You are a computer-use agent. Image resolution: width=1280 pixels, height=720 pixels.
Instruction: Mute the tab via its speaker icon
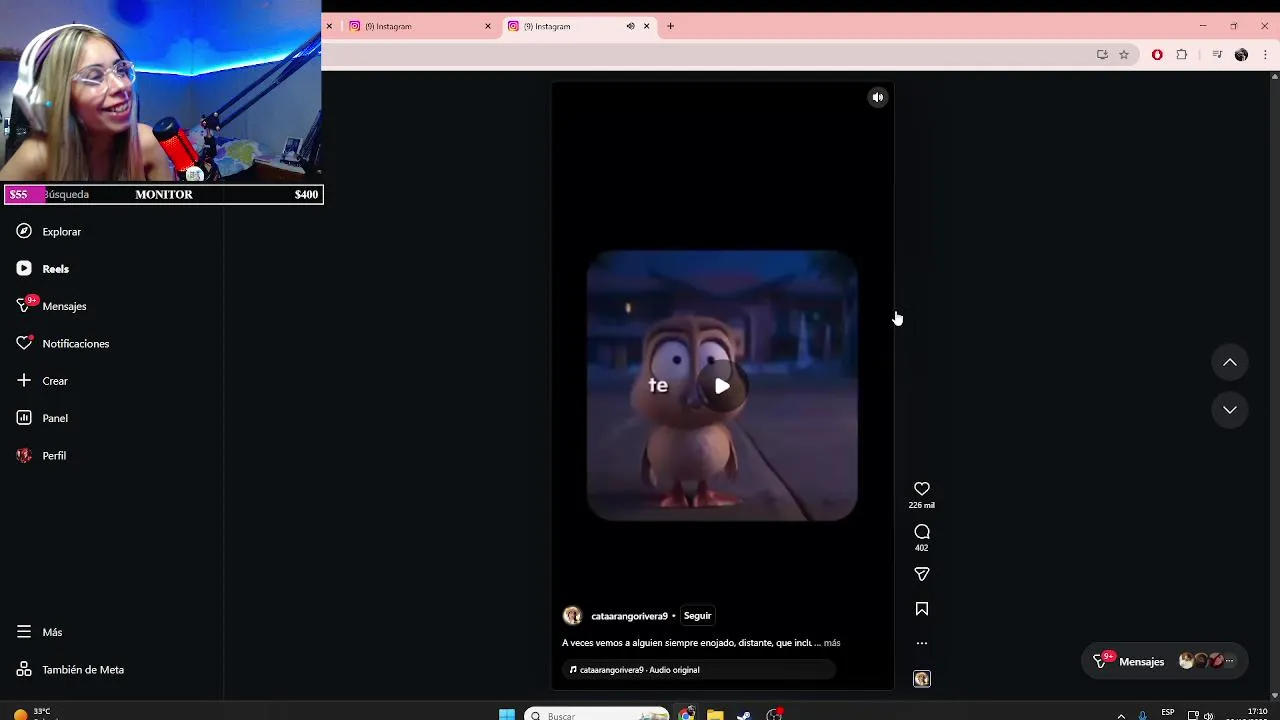pyautogui.click(x=630, y=26)
